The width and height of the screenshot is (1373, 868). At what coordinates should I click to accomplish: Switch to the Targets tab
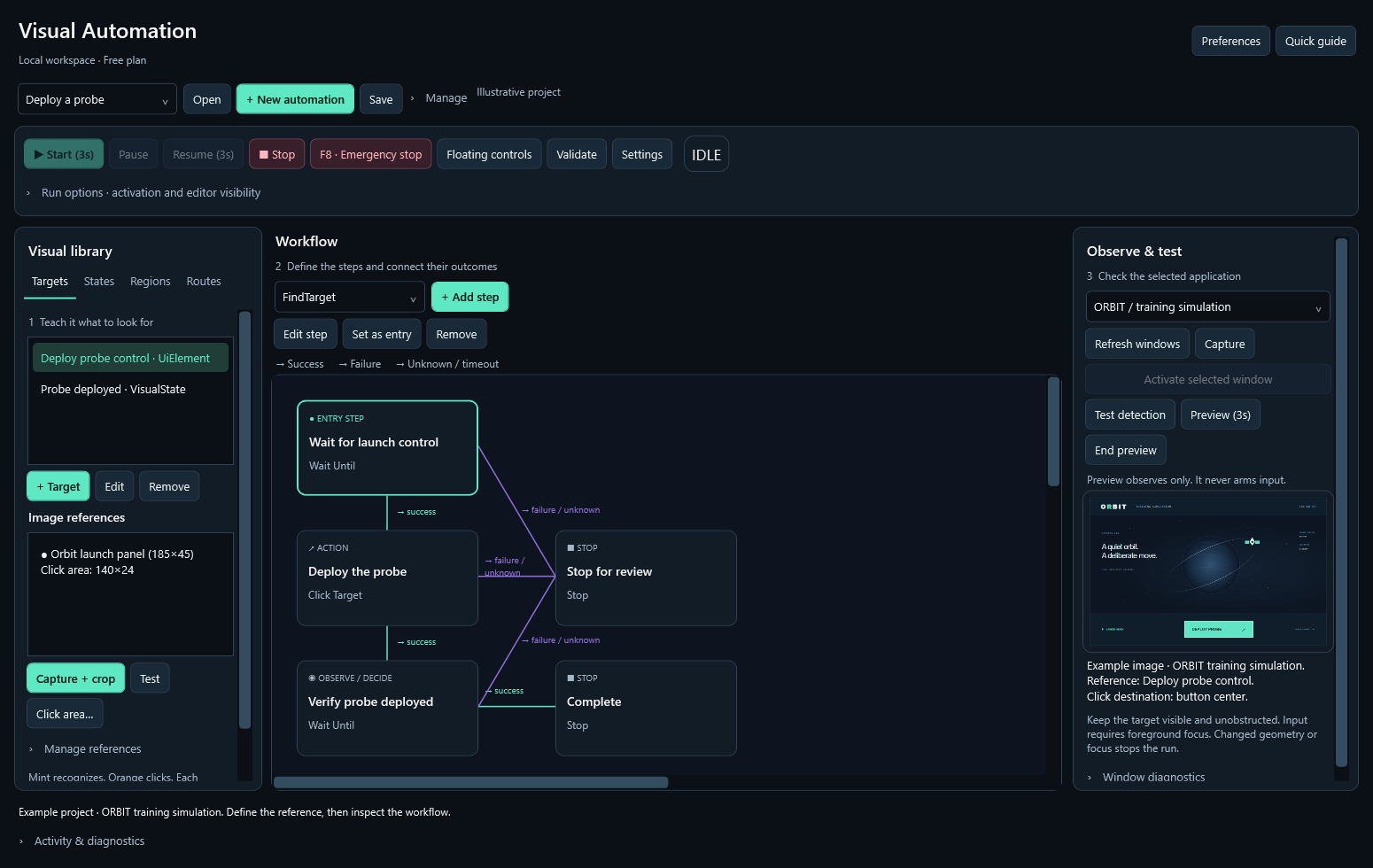tap(50, 282)
